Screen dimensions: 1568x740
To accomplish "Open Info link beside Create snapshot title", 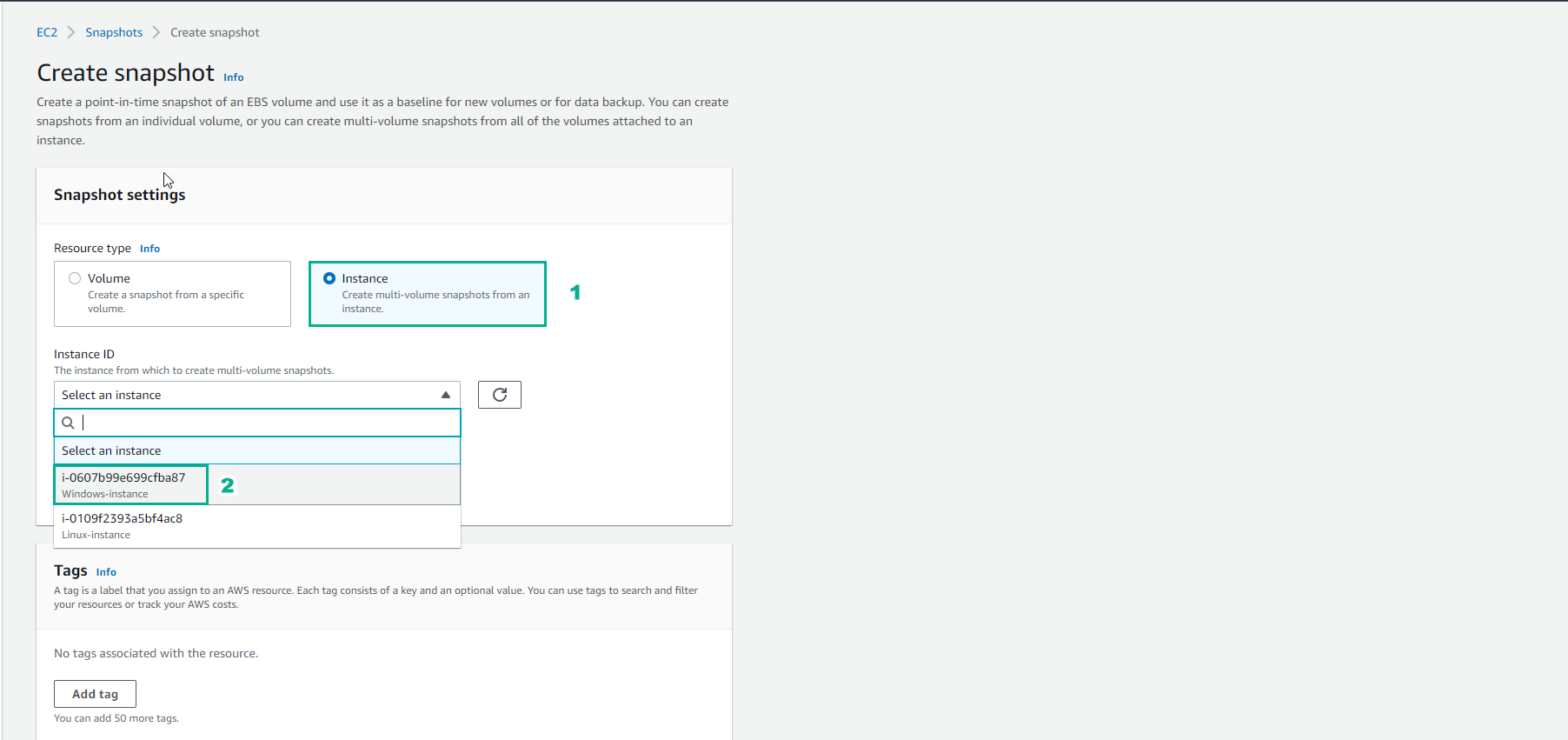I will tap(234, 77).
